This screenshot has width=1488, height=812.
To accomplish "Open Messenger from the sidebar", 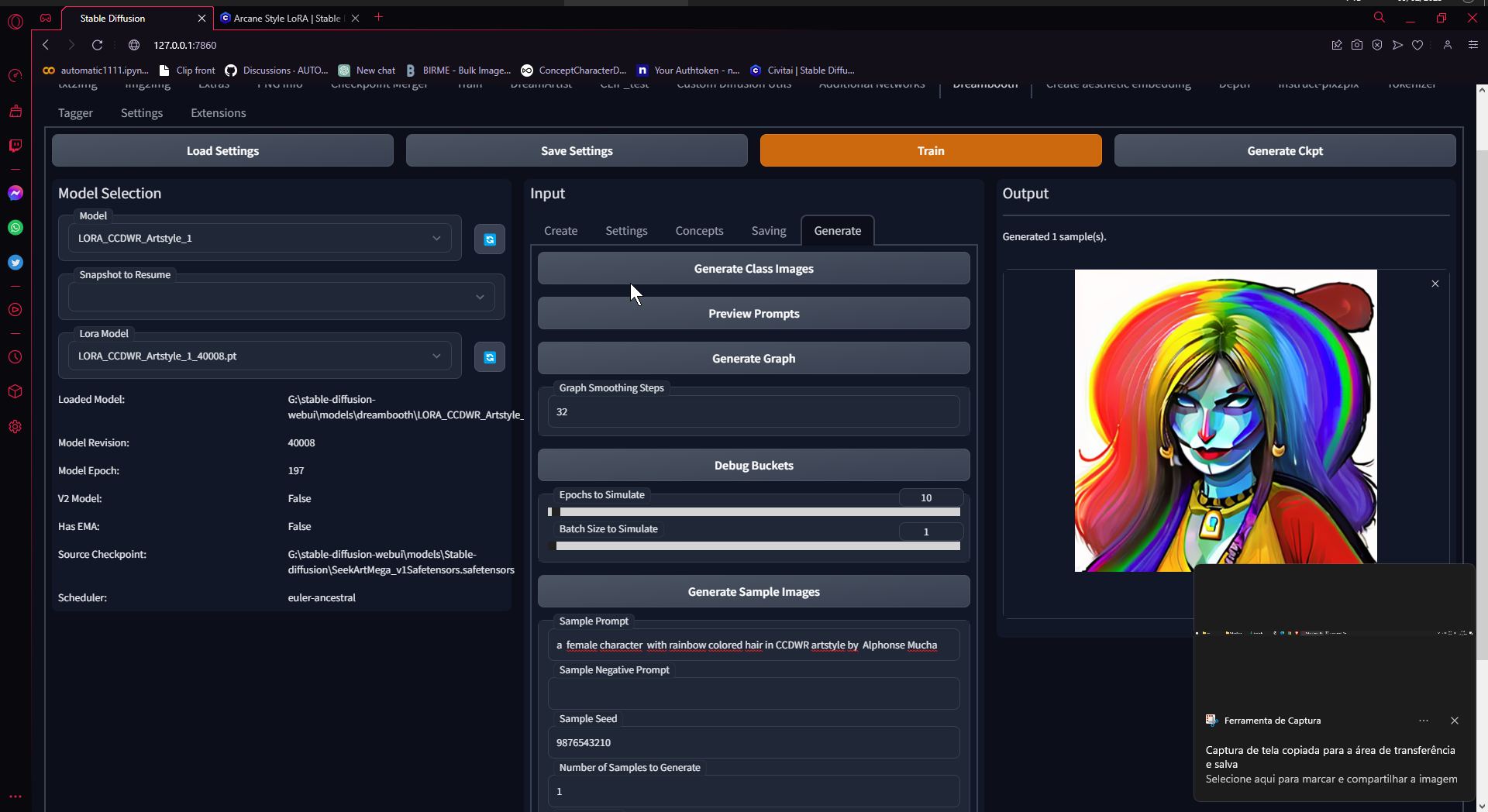I will click(x=15, y=193).
